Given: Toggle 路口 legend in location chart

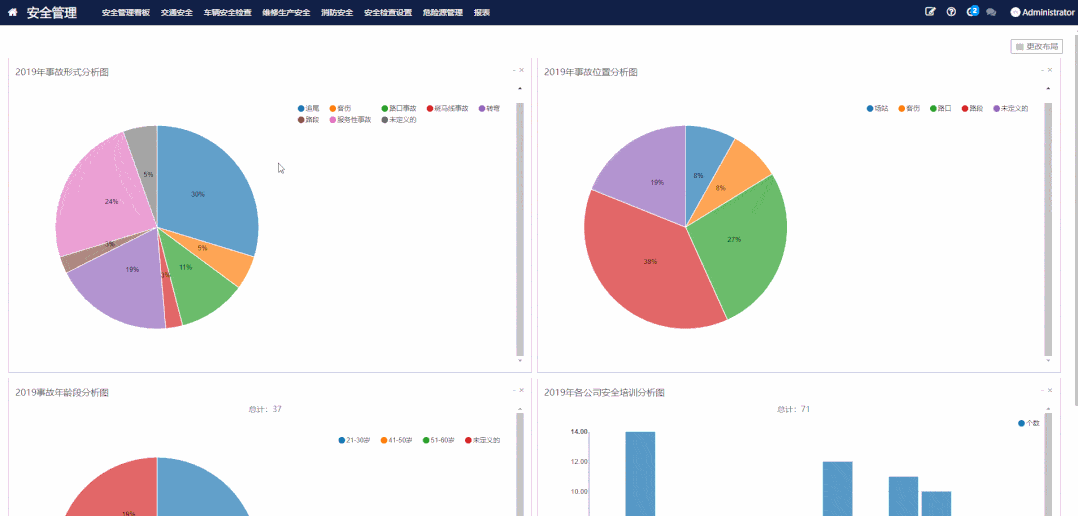Looking at the screenshot, I should [x=940, y=109].
